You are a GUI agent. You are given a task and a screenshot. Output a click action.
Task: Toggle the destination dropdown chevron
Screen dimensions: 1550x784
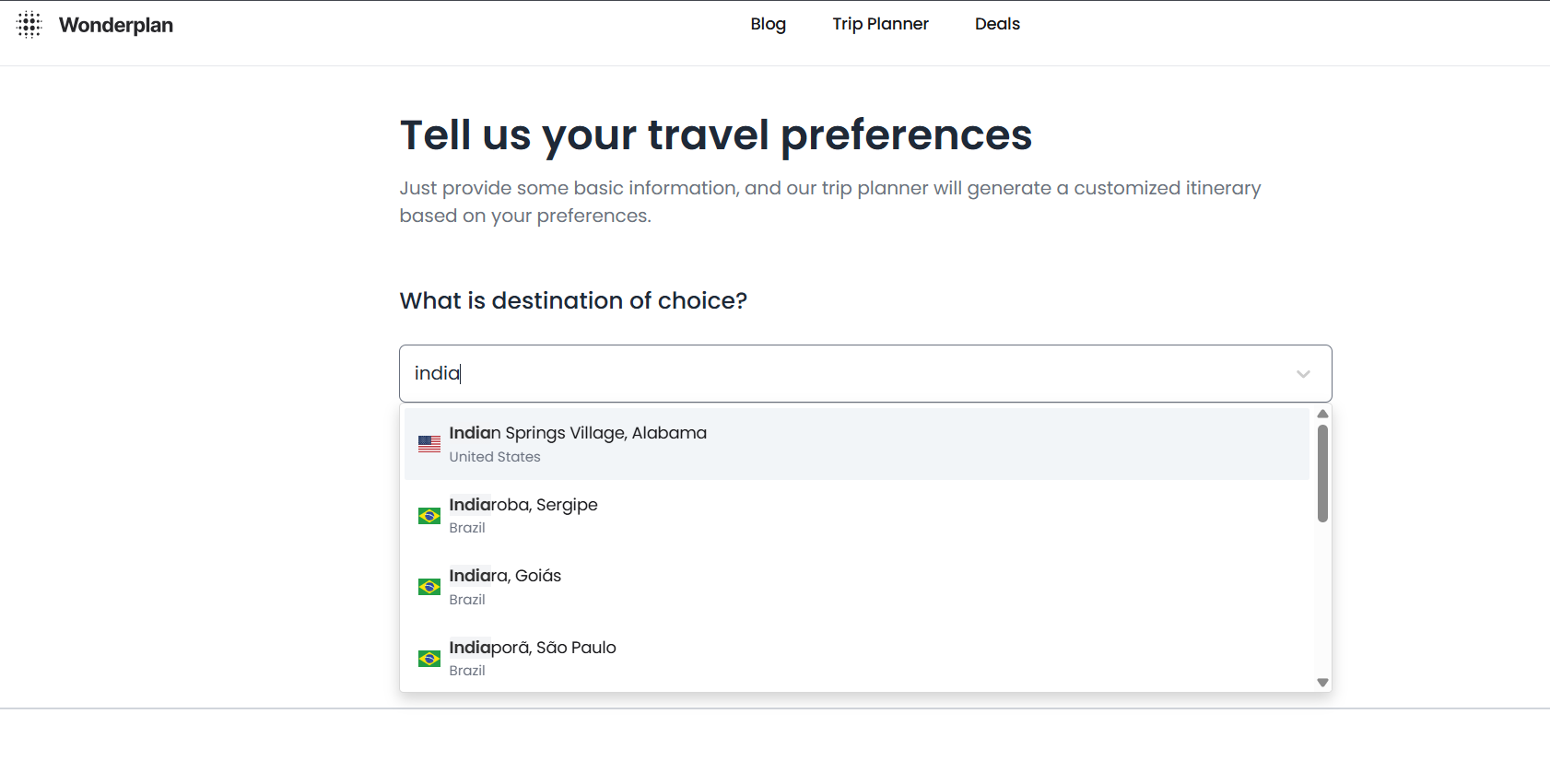[1303, 374]
